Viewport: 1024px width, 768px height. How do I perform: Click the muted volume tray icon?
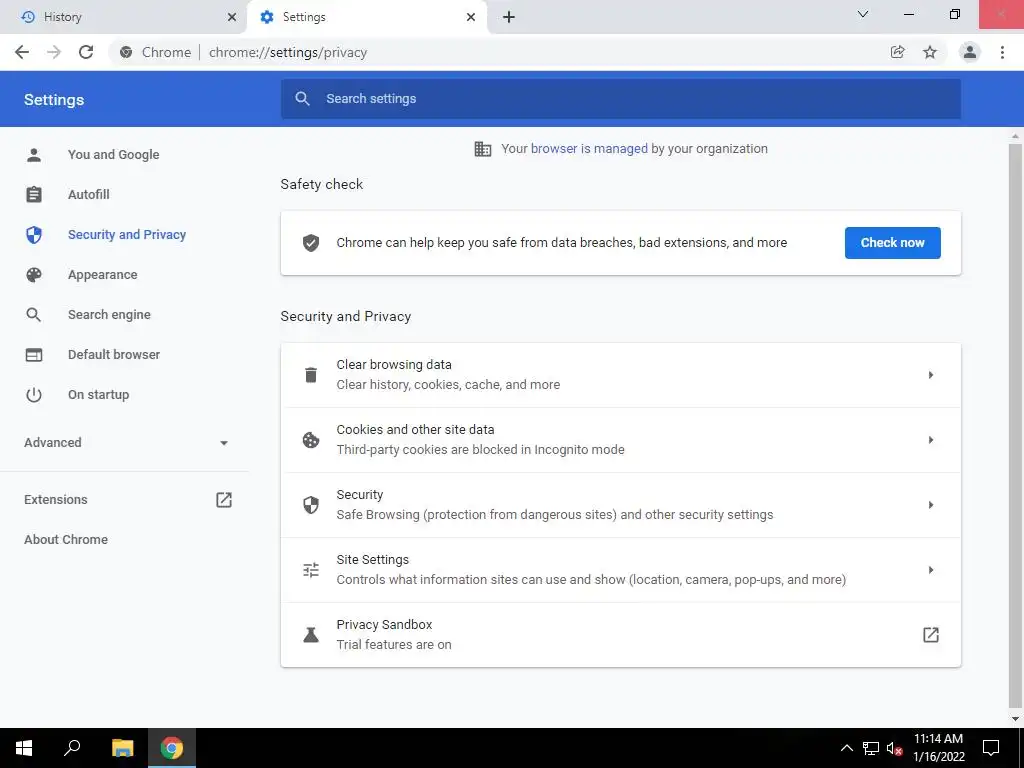point(895,748)
